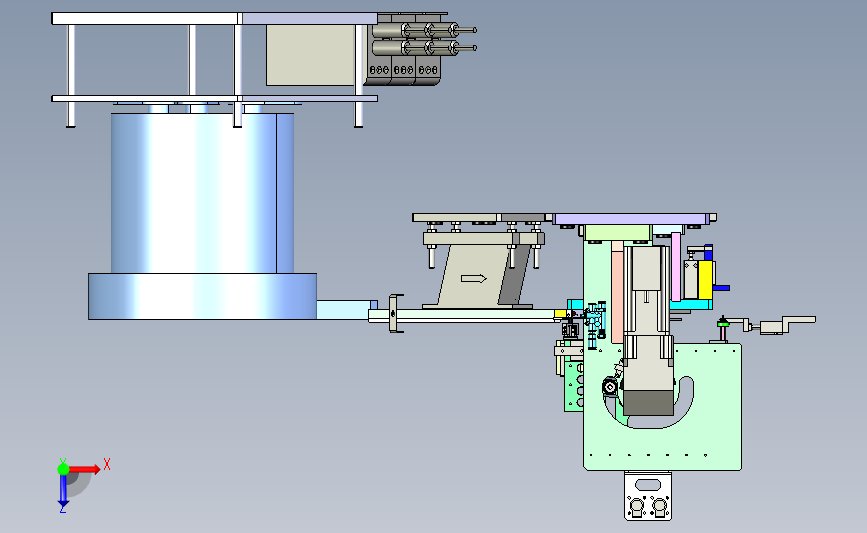Select the wide blue base under the drum

202,296
